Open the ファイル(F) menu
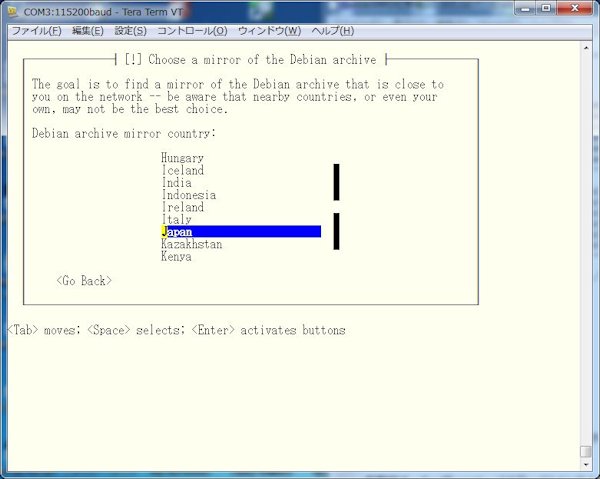The width and height of the screenshot is (600, 479). tap(37, 31)
